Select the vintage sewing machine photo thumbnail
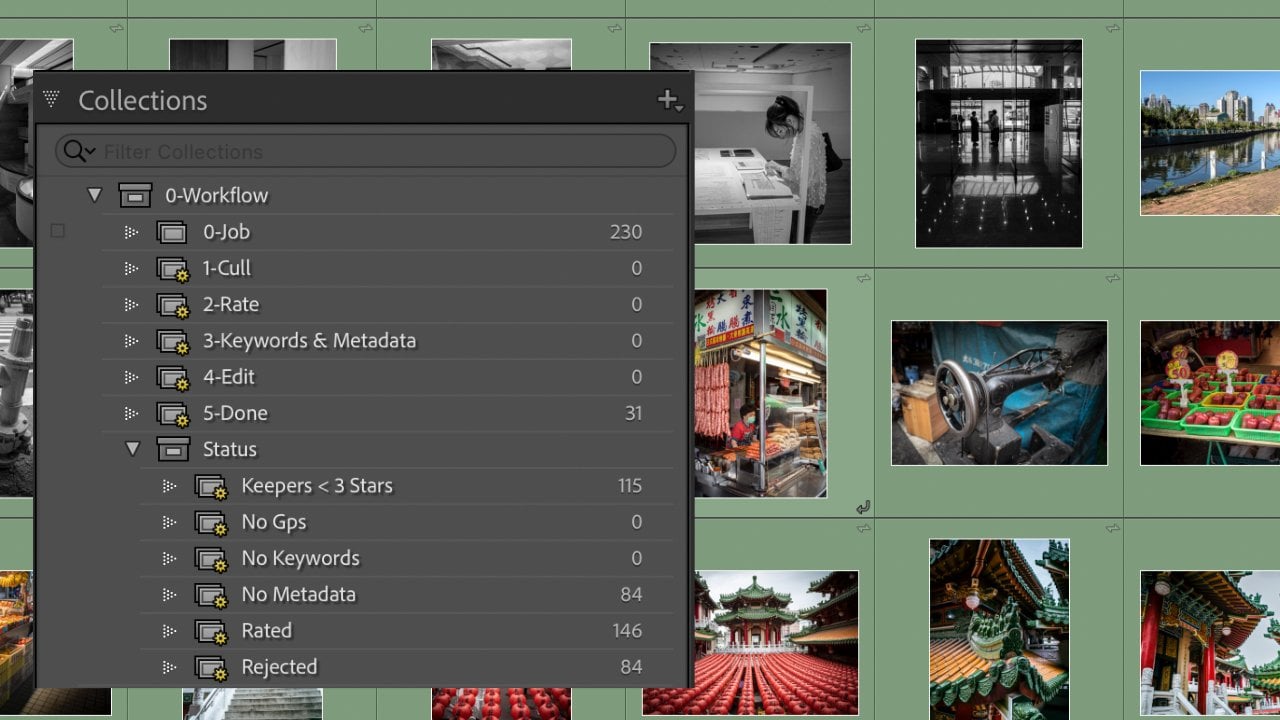 (x=999, y=393)
